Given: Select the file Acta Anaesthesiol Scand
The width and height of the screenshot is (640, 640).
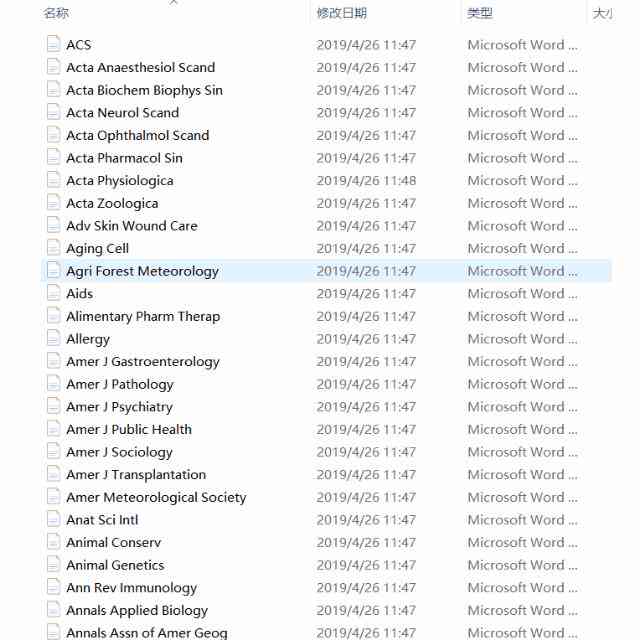Looking at the screenshot, I should [141, 67].
